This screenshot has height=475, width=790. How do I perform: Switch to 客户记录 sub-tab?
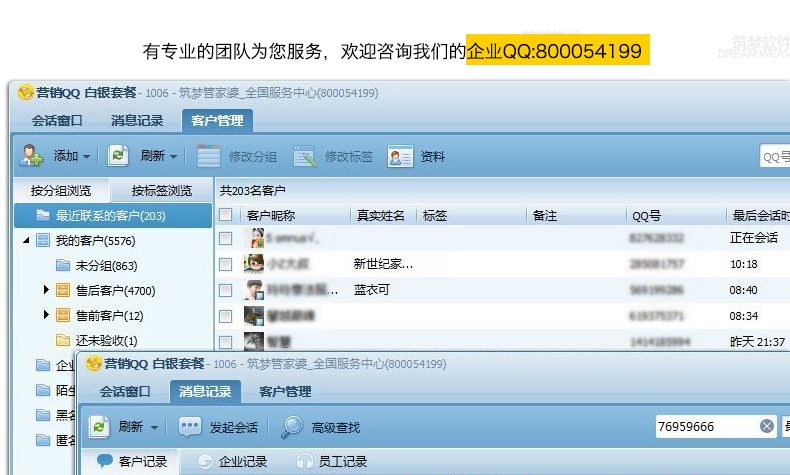[131, 461]
